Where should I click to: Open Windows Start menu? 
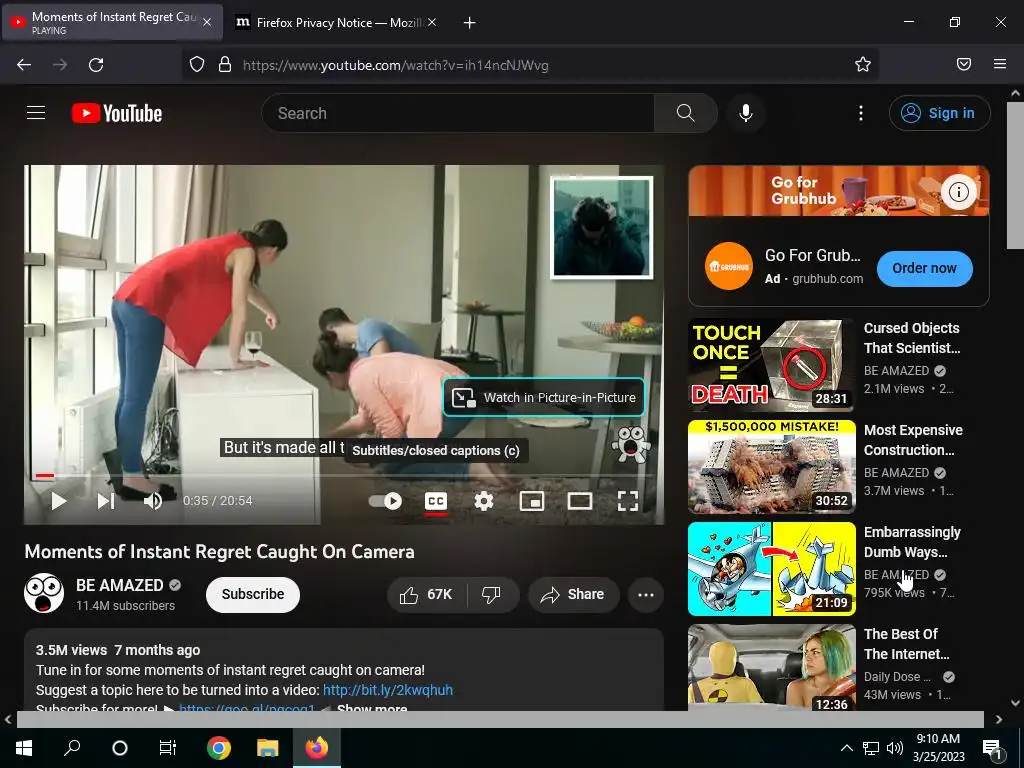[x=24, y=748]
